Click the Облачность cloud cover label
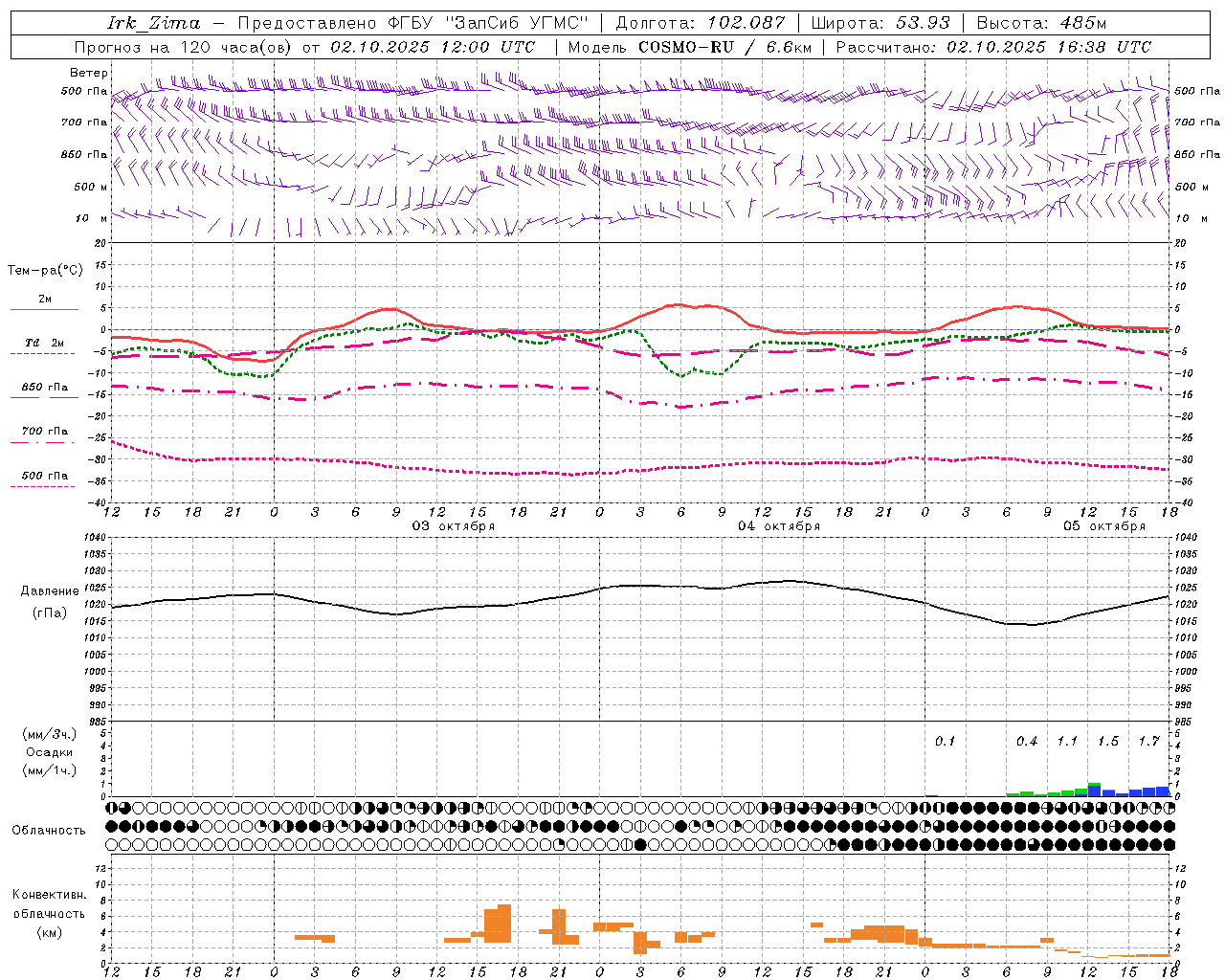1225x980 pixels. 49,830
